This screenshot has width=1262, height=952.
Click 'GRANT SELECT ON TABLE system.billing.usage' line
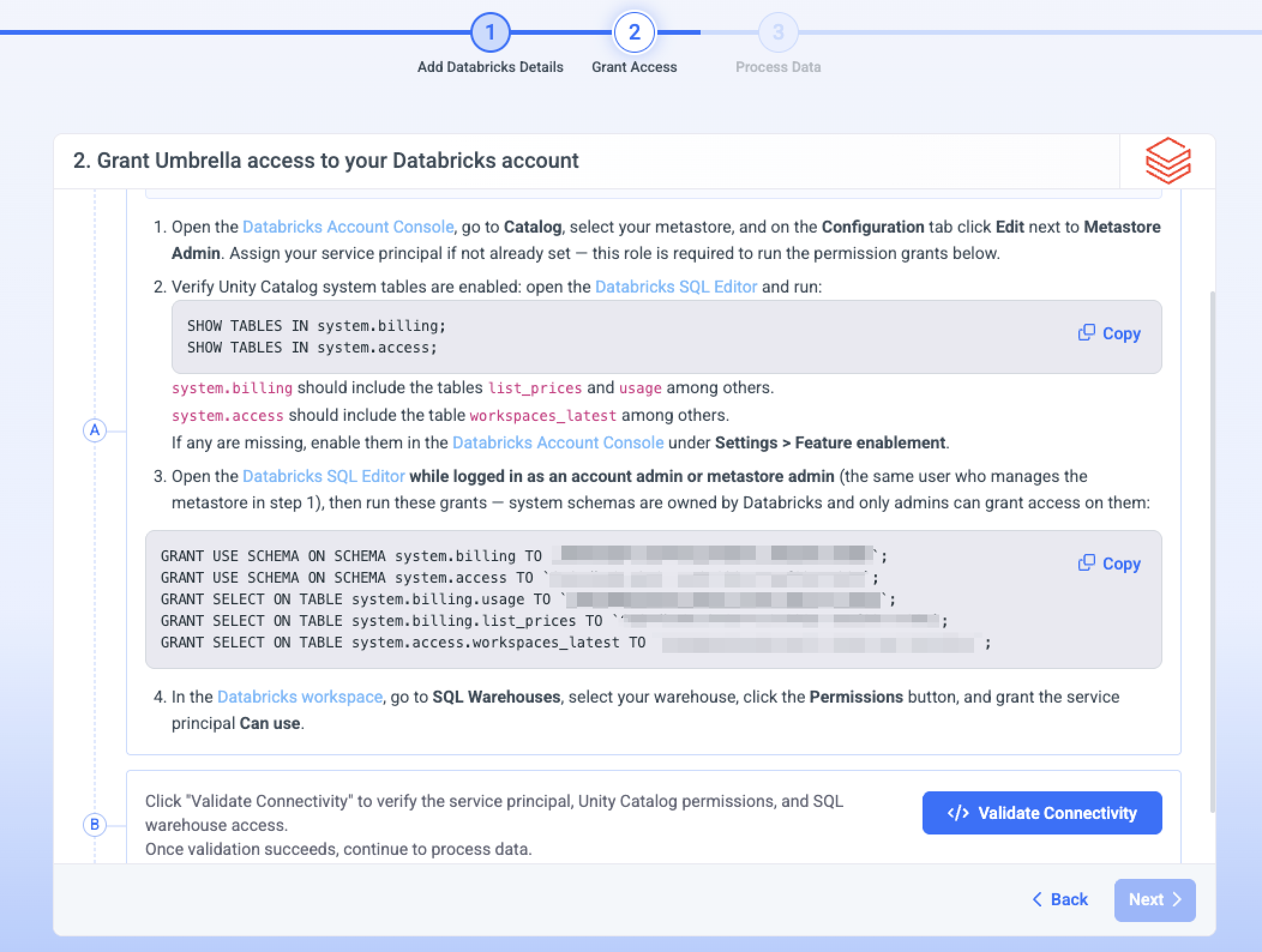528,599
